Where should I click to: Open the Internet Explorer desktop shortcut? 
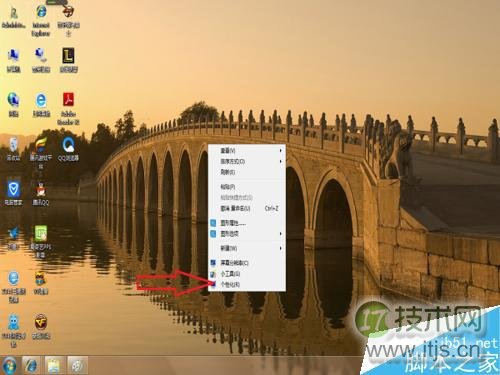click(x=41, y=20)
